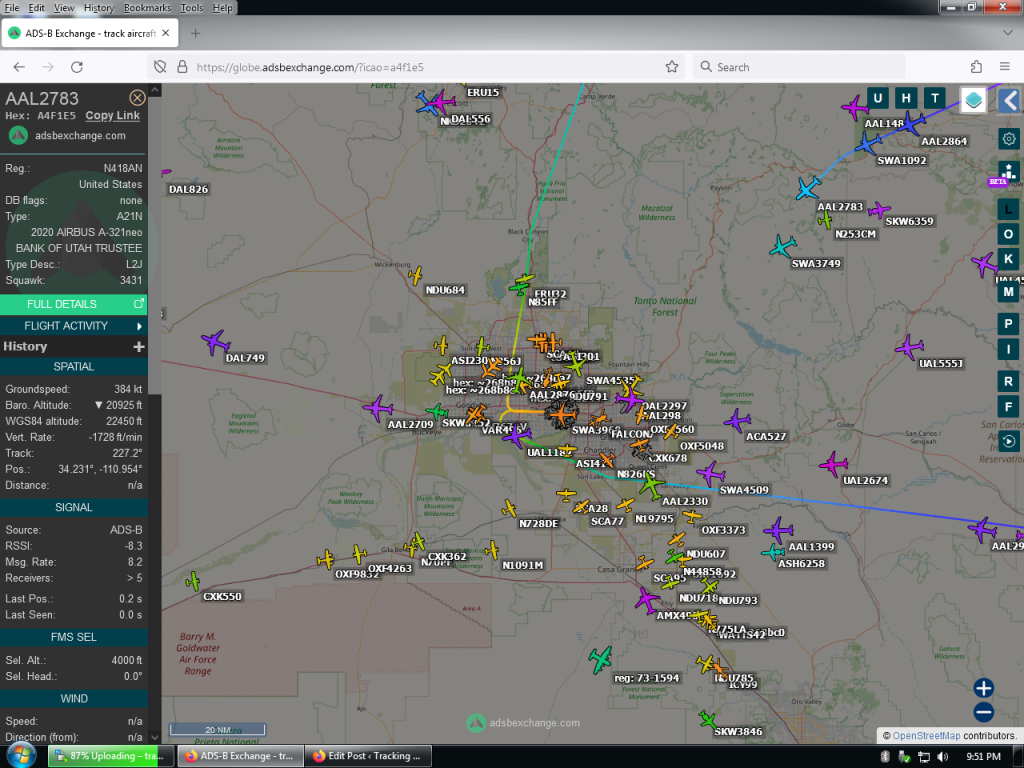The image size is (1024, 768).
Task: Switch to Edit Post taskbar window
Action: click(367, 756)
